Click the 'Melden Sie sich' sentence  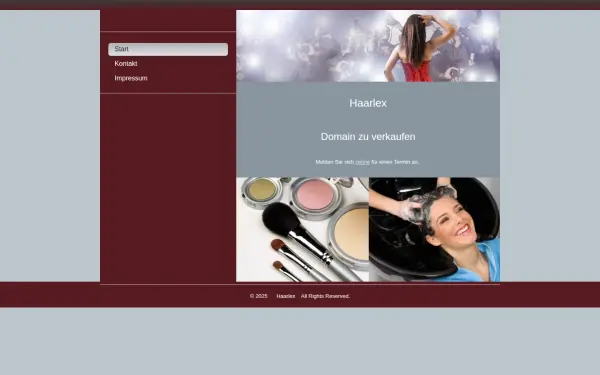(367, 162)
